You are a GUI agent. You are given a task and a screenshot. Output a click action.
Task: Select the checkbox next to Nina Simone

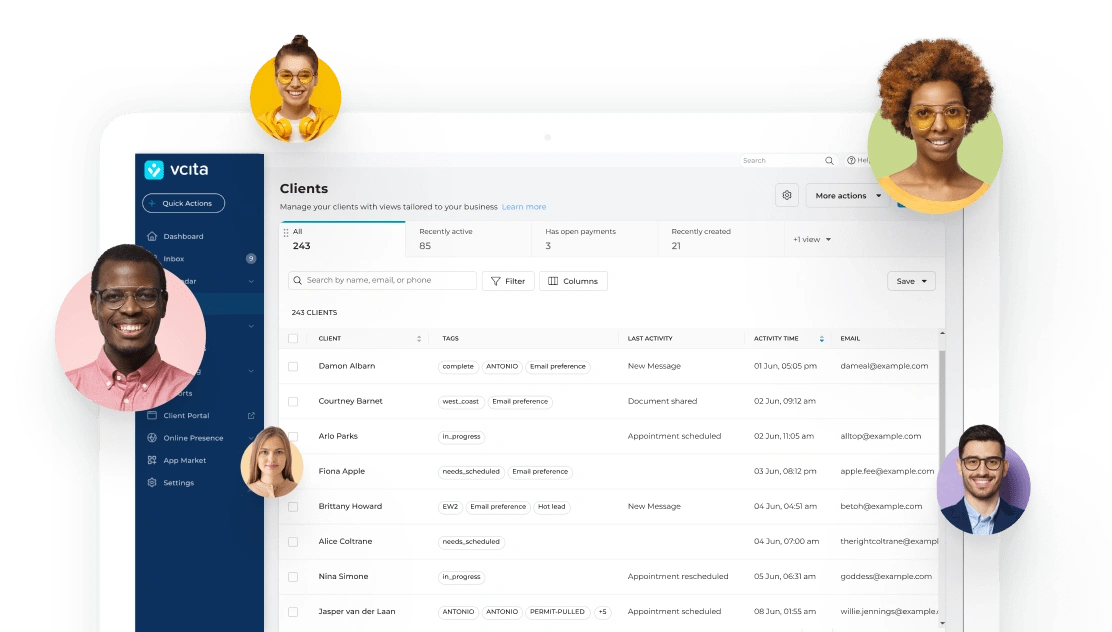[292, 576]
